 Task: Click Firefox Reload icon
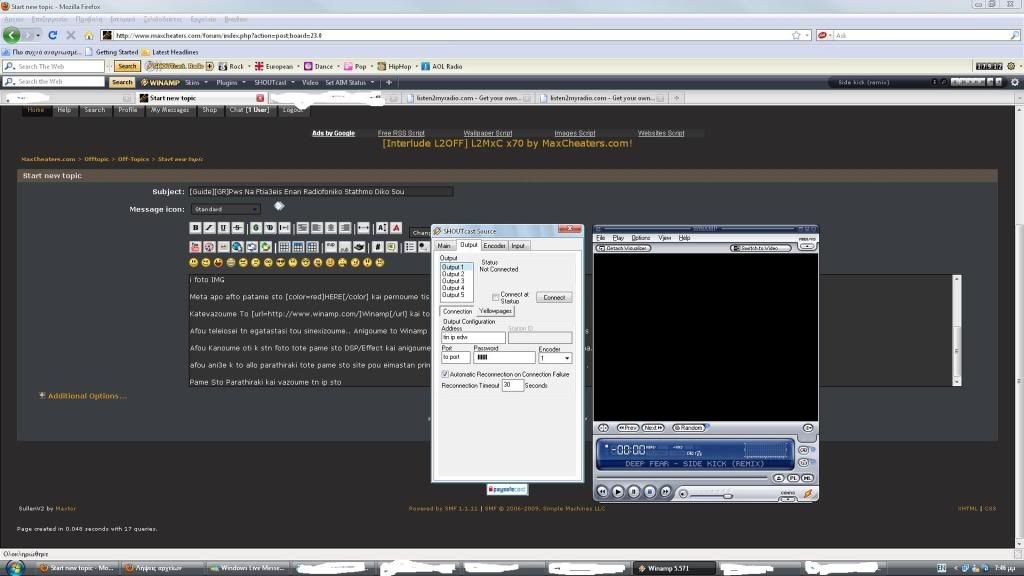70,35
